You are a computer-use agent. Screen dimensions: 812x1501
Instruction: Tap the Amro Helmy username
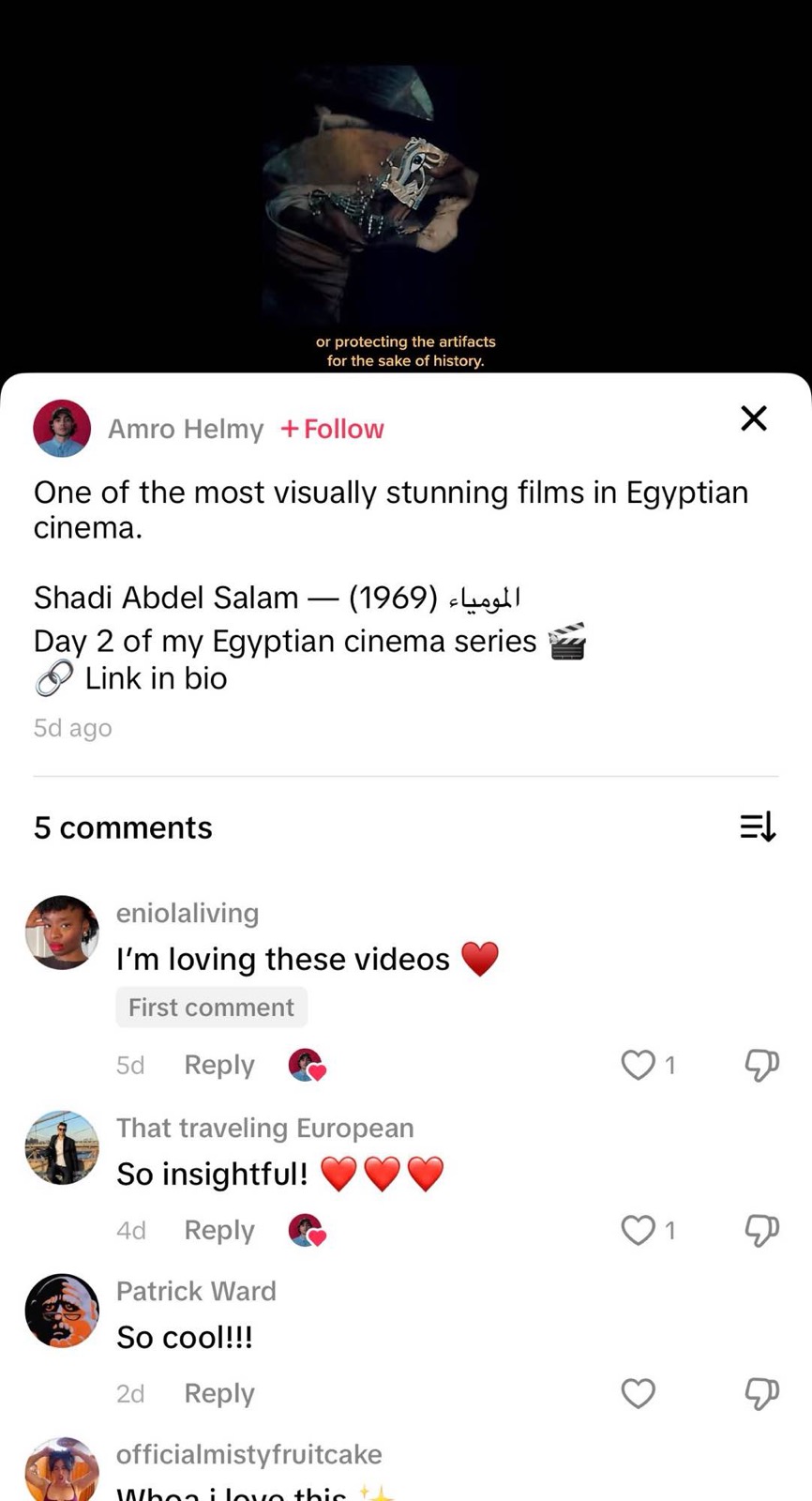point(186,429)
